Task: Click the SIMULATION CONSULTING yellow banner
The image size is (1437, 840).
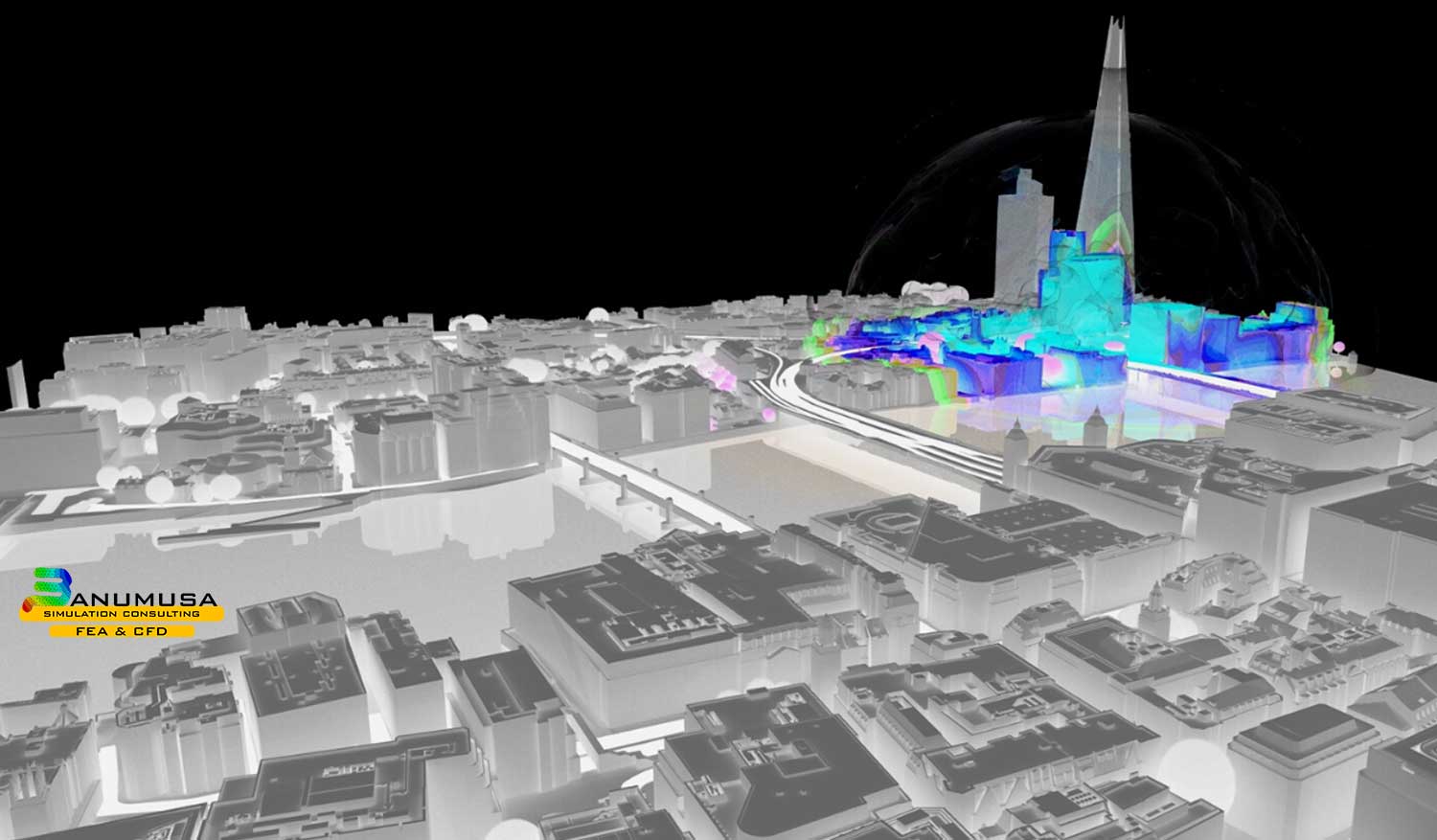Action: [122, 613]
